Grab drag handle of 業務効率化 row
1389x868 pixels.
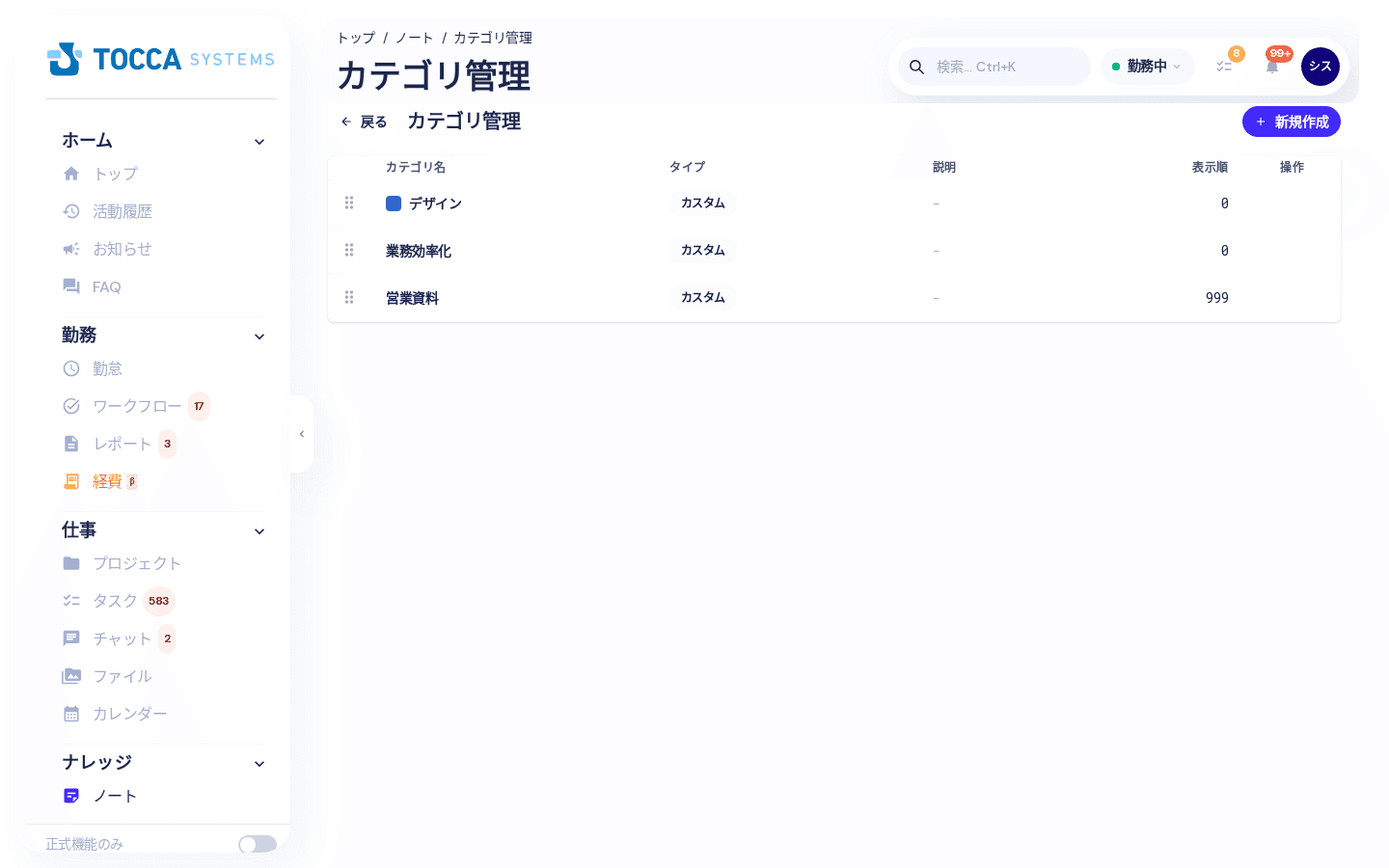(349, 250)
